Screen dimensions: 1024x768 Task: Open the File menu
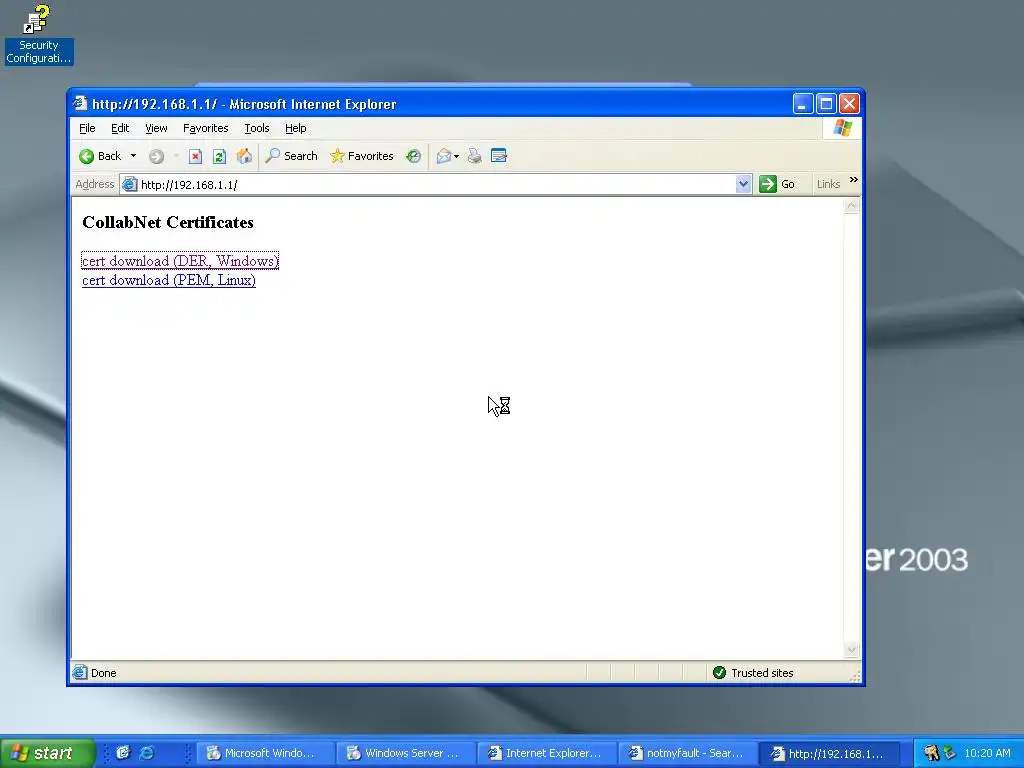pos(87,128)
